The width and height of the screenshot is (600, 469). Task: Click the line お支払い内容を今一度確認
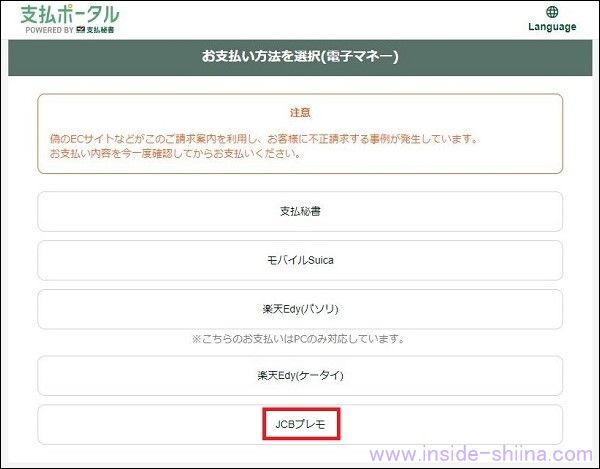tap(175, 153)
